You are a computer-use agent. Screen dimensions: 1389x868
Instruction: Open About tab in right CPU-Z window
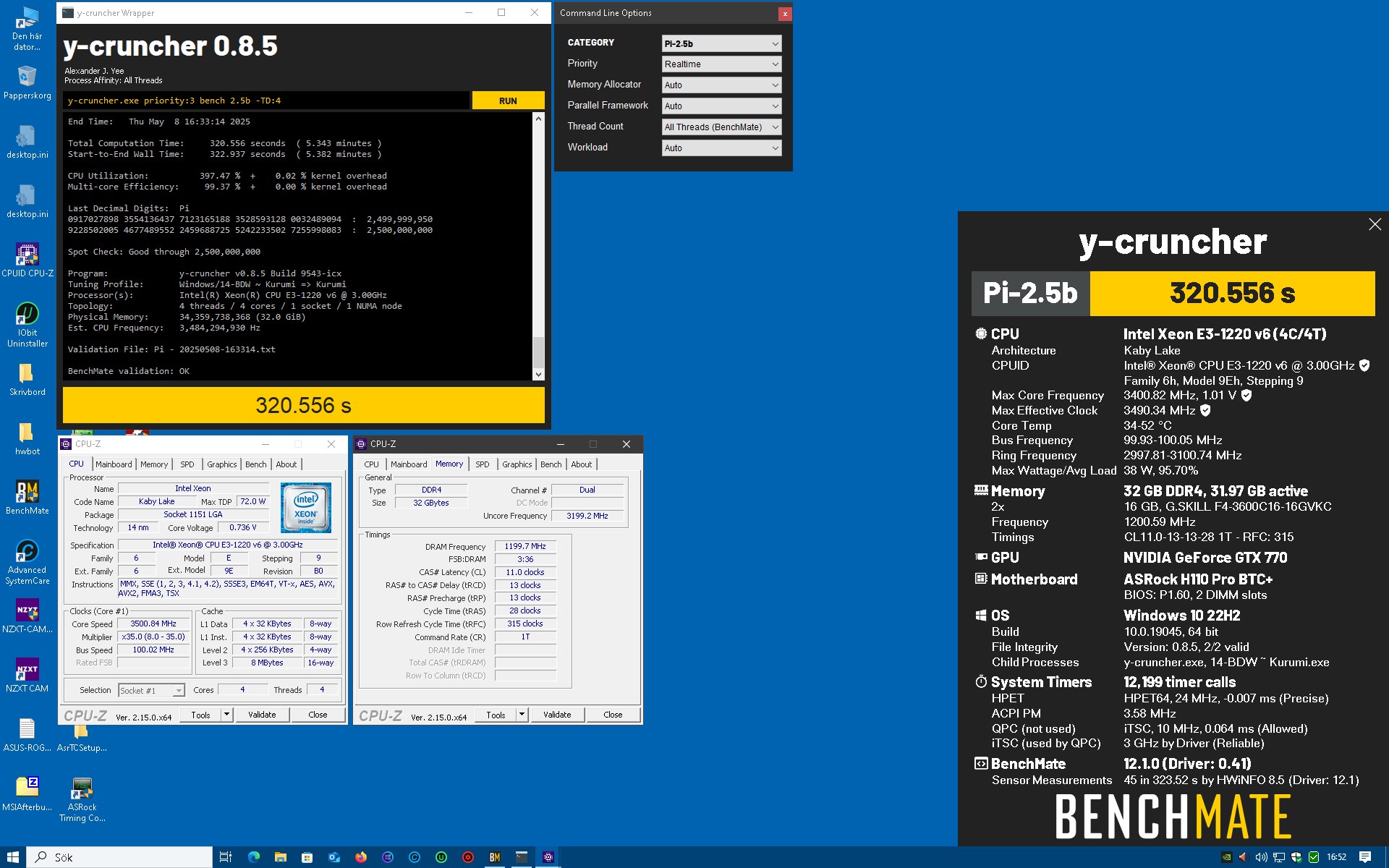(x=581, y=464)
